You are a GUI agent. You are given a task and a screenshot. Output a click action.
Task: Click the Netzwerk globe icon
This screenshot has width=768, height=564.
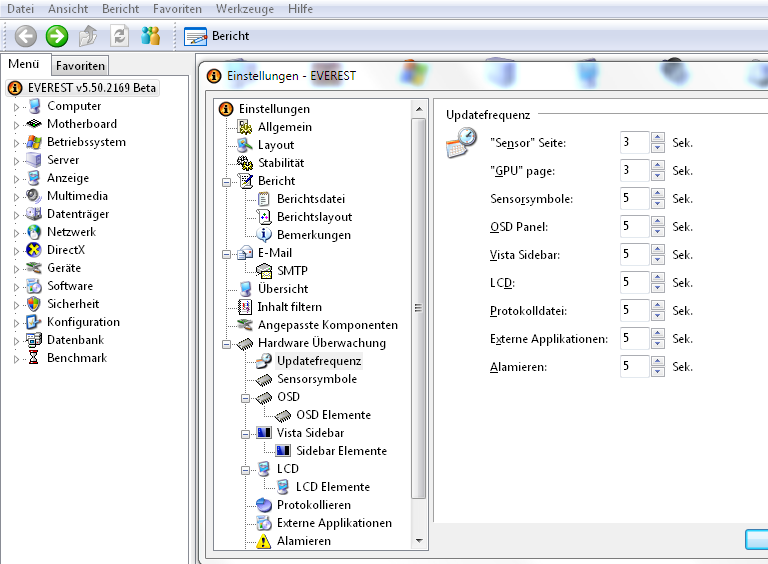(34, 232)
